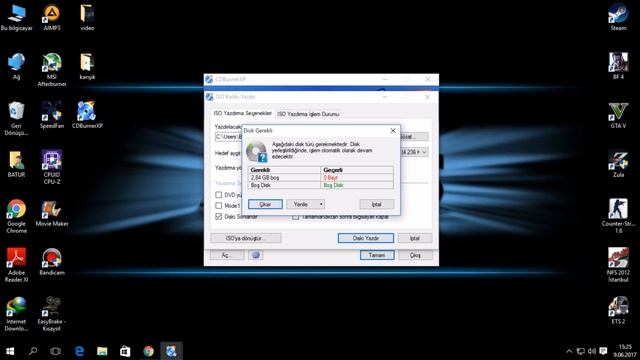Open EasyBrake shortcut desktop icon
Viewport: 640px width, 360px height.
click(52, 314)
